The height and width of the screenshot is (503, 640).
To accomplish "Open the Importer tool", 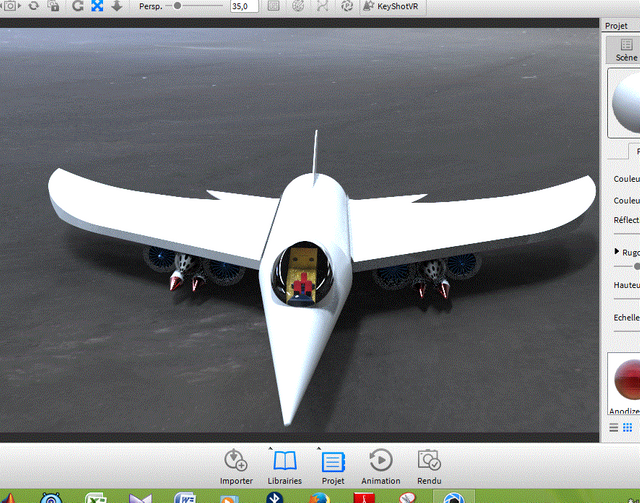I will (x=236, y=467).
